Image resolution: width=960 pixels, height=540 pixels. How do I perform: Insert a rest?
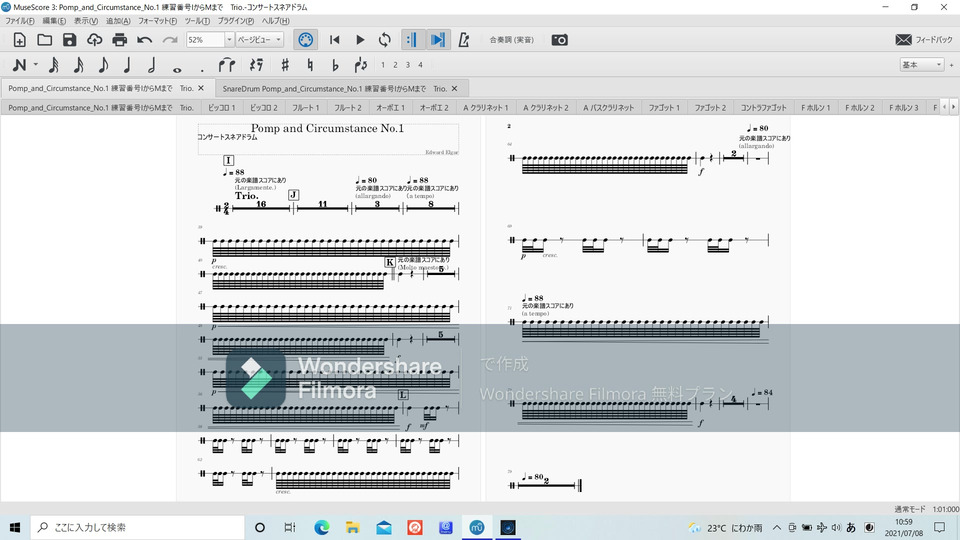coord(256,65)
